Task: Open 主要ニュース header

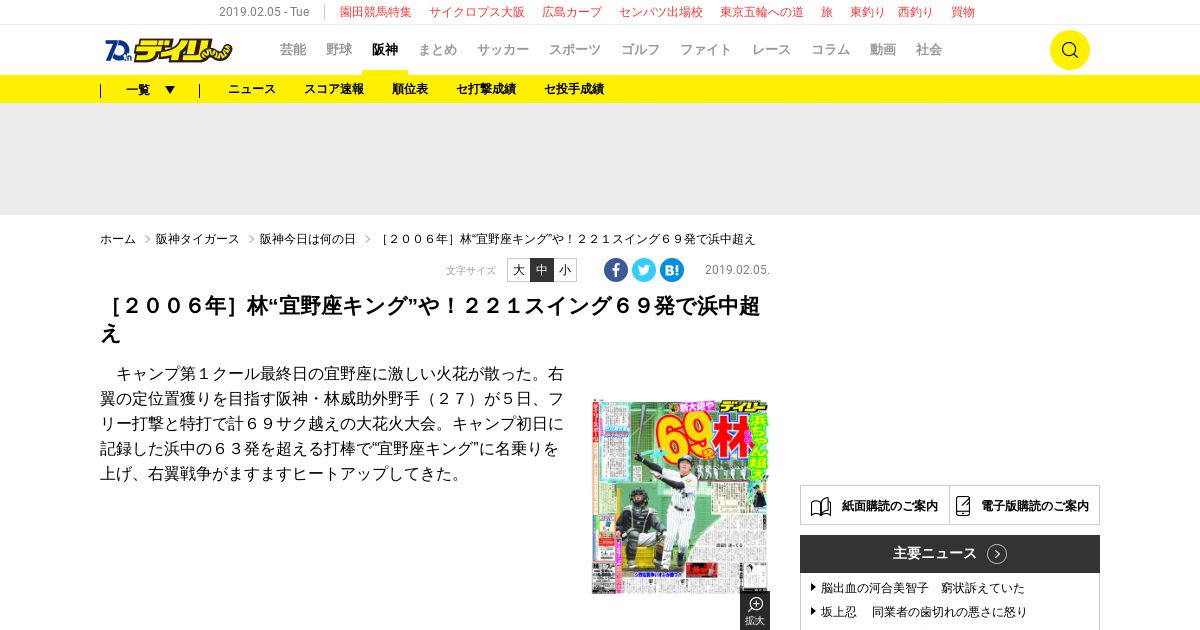Action: [x=950, y=554]
